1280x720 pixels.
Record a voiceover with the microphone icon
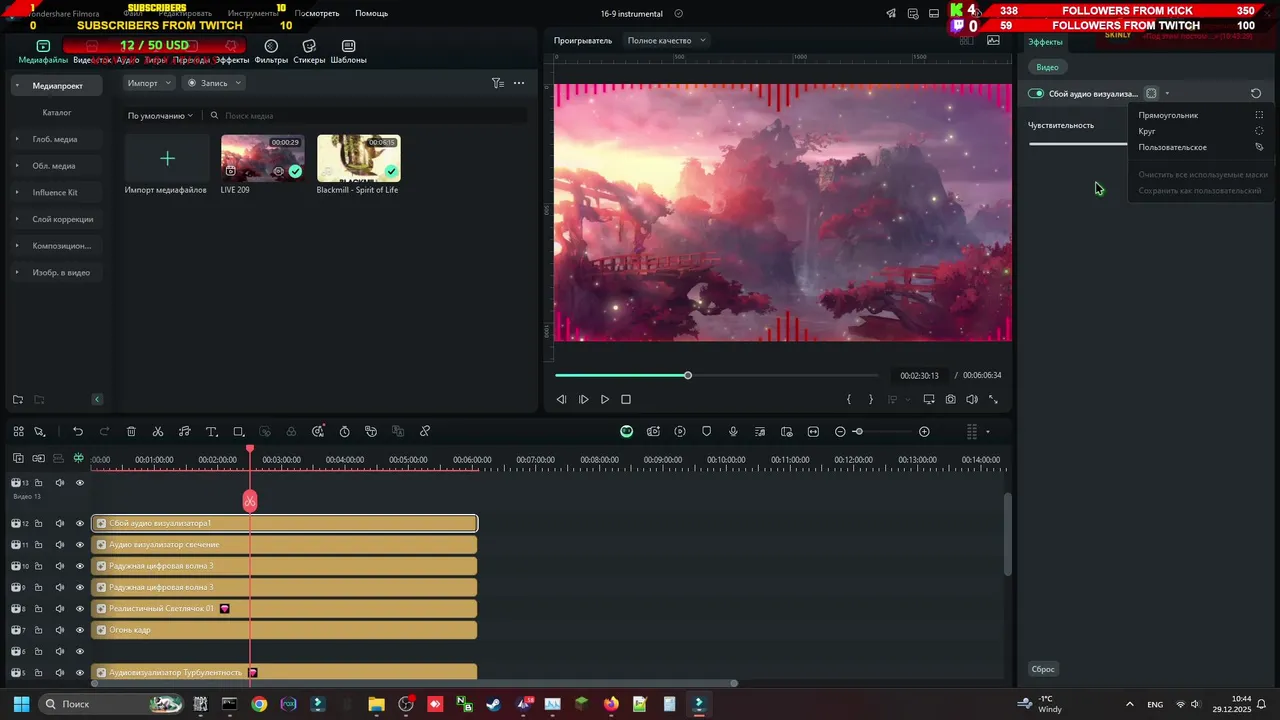coord(733,431)
